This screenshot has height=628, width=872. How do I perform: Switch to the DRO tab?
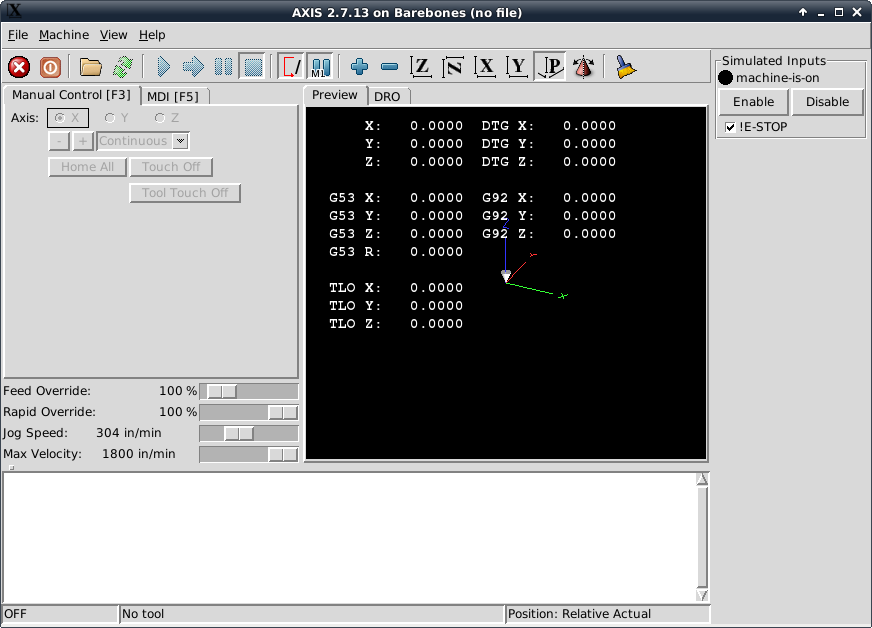387,96
